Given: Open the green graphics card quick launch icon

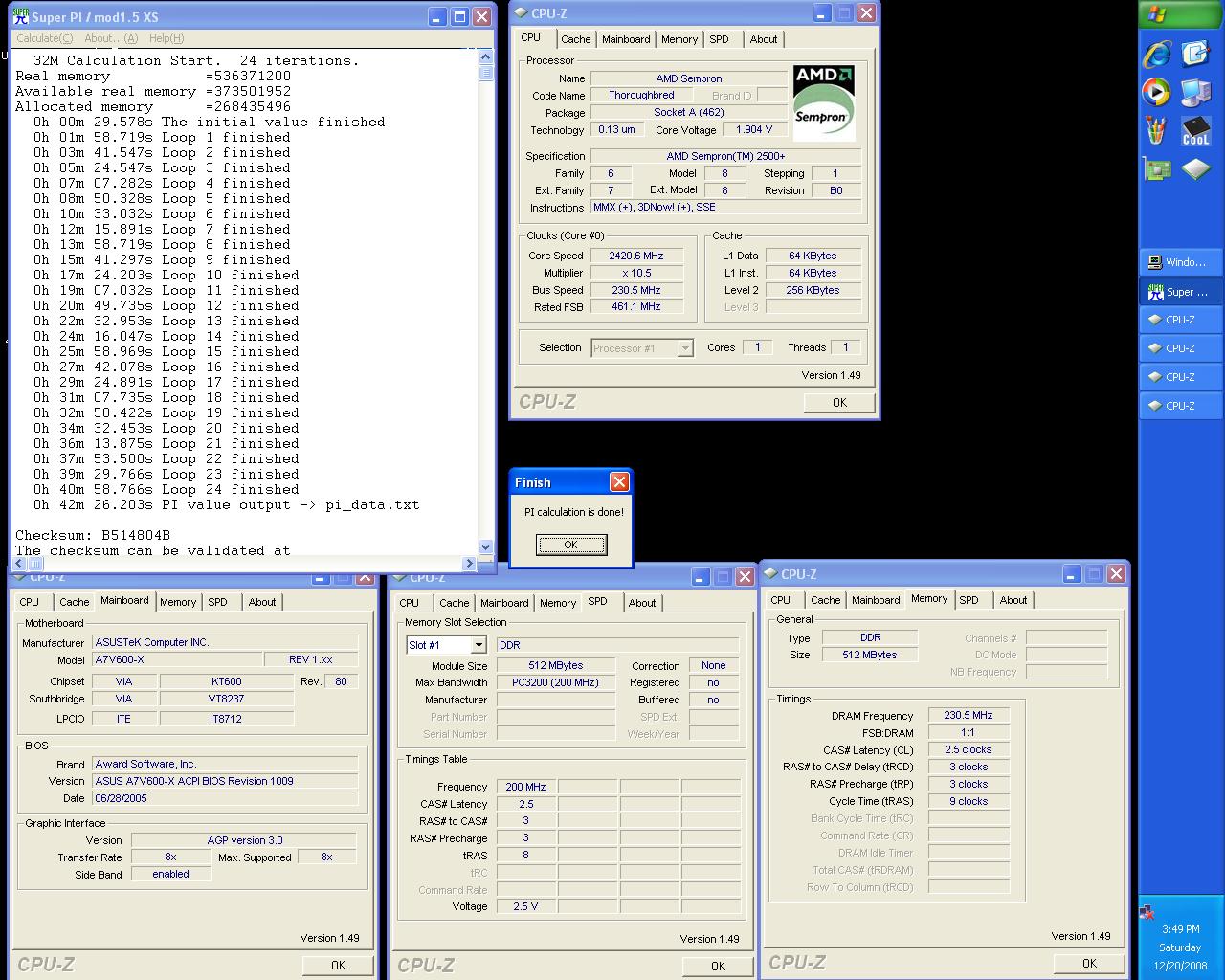Looking at the screenshot, I should coord(1157,169).
